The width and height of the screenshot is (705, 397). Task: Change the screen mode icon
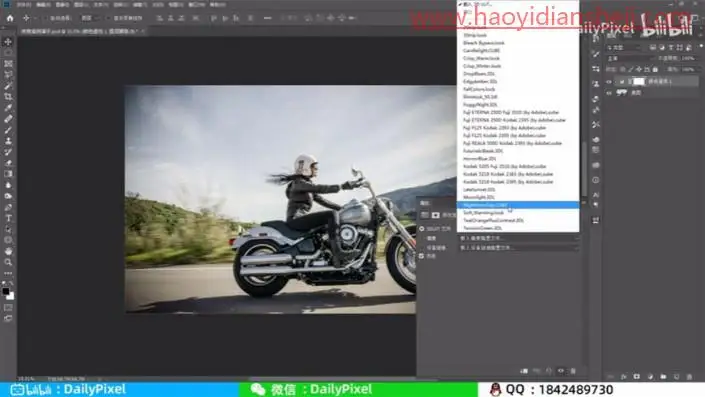tap(8, 319)
